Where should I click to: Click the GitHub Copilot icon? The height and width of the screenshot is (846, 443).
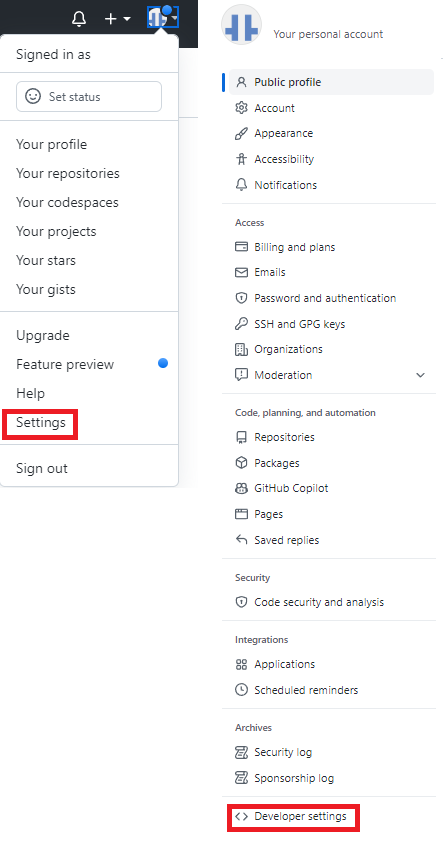tap(241, 488)
